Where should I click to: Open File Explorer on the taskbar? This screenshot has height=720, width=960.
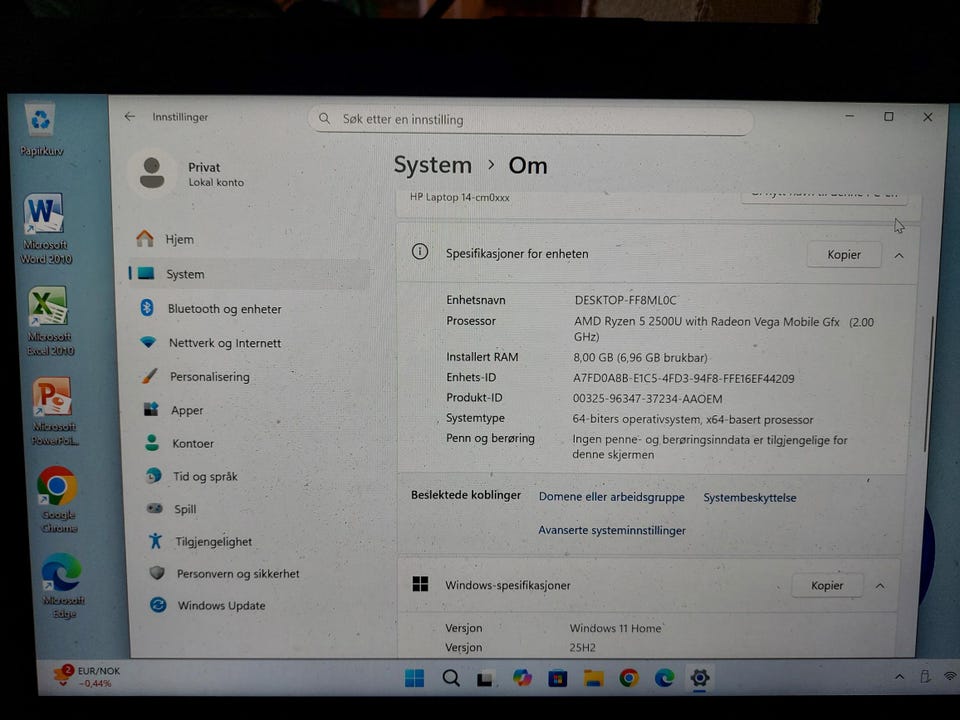pyautogui.click(x=593, y=678)
